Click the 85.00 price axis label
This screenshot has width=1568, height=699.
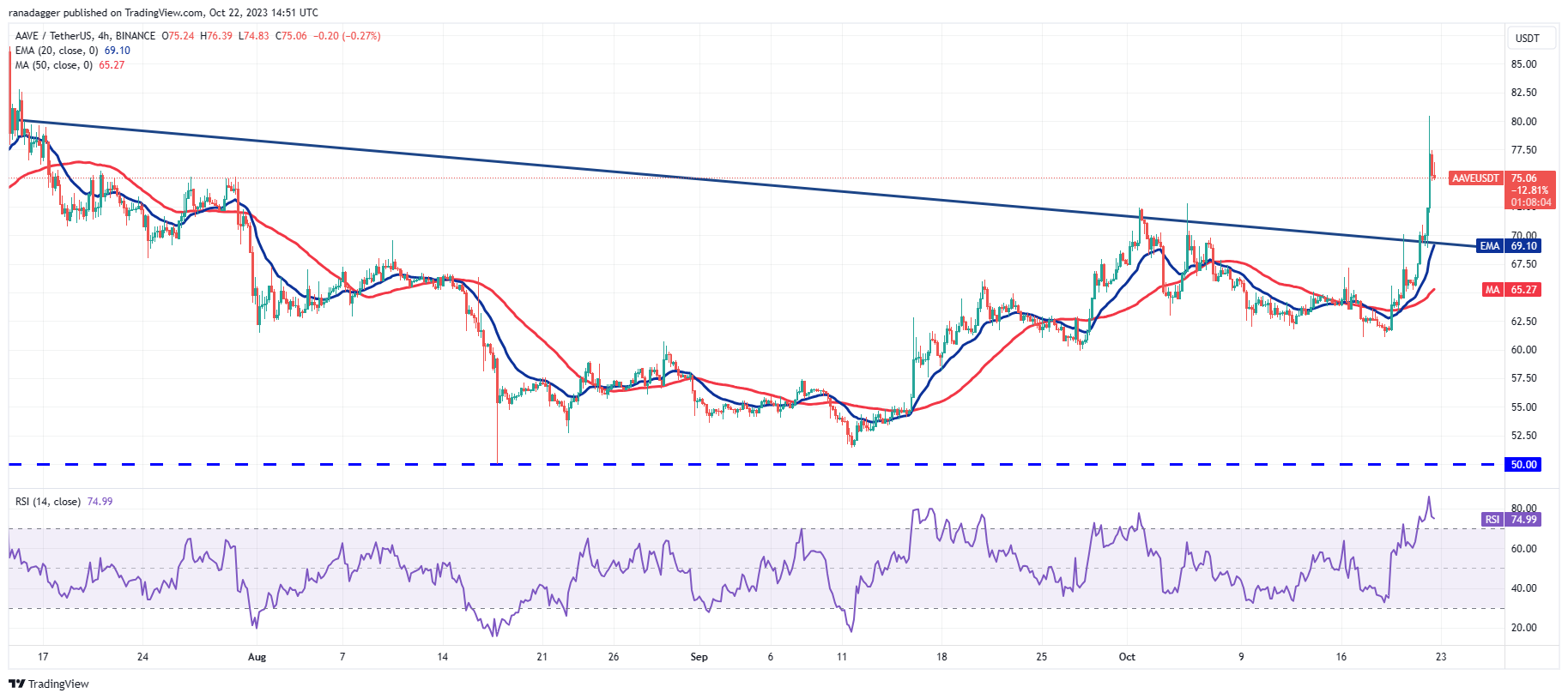1523,64
